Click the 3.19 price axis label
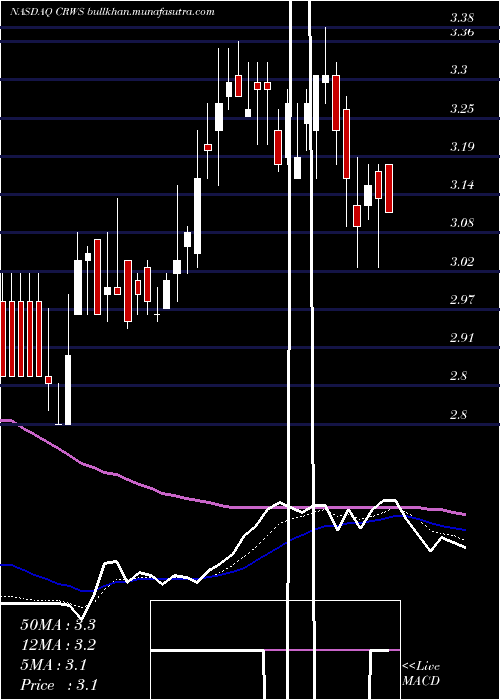The height and width of the screenshot is (700, 500). click(462, 147)
